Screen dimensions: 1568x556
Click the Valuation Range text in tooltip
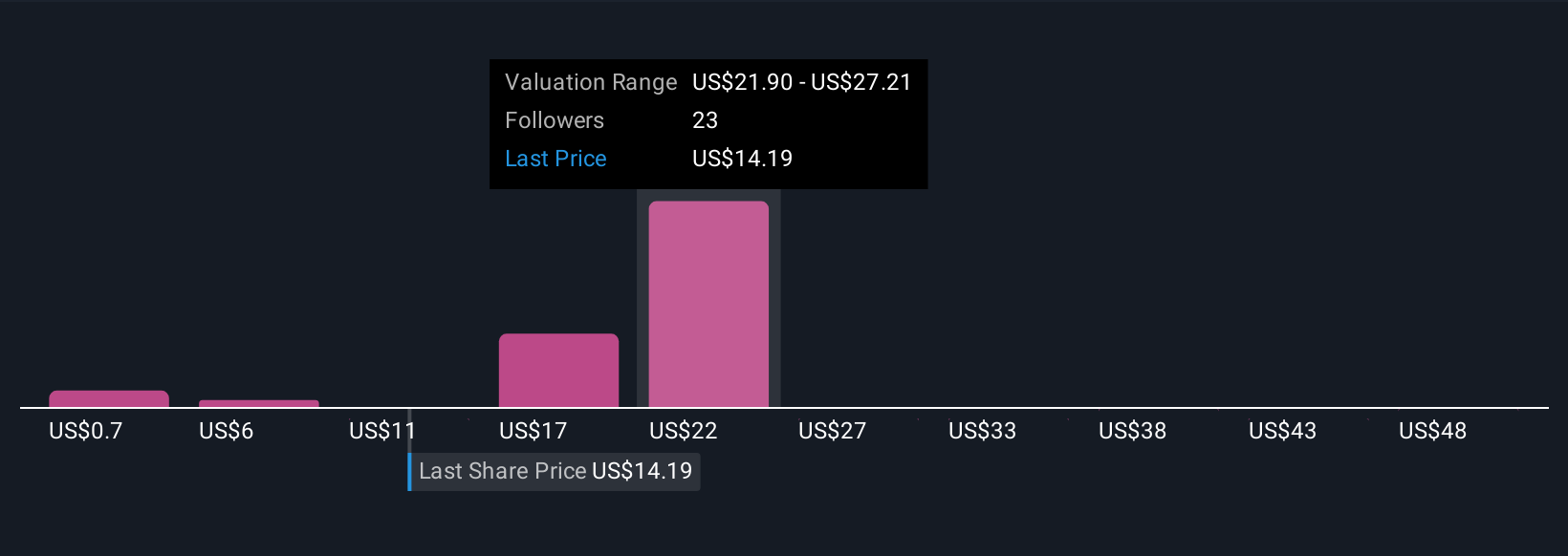tap(591, 82)
